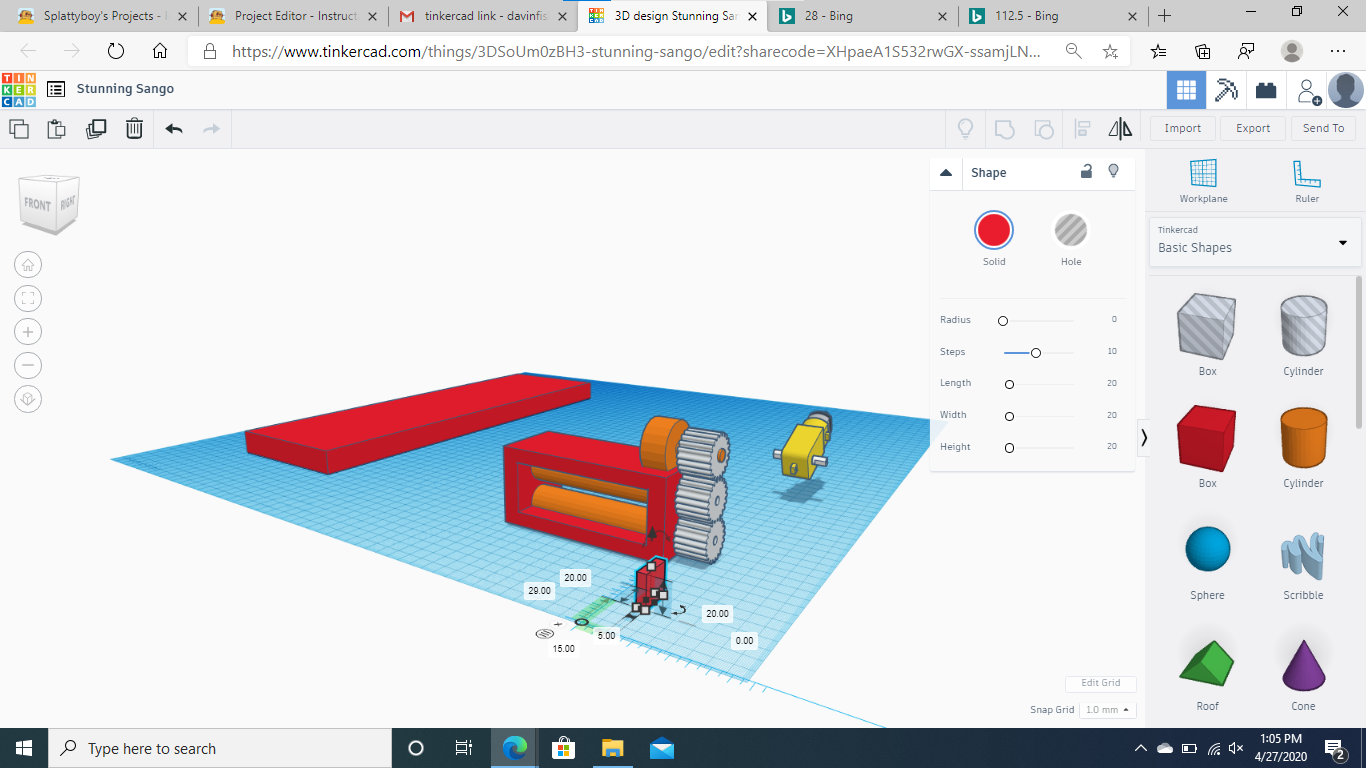Zoom out of the workplane
1366x768 pixels.
pyautogui.click(x=28, y=365)
